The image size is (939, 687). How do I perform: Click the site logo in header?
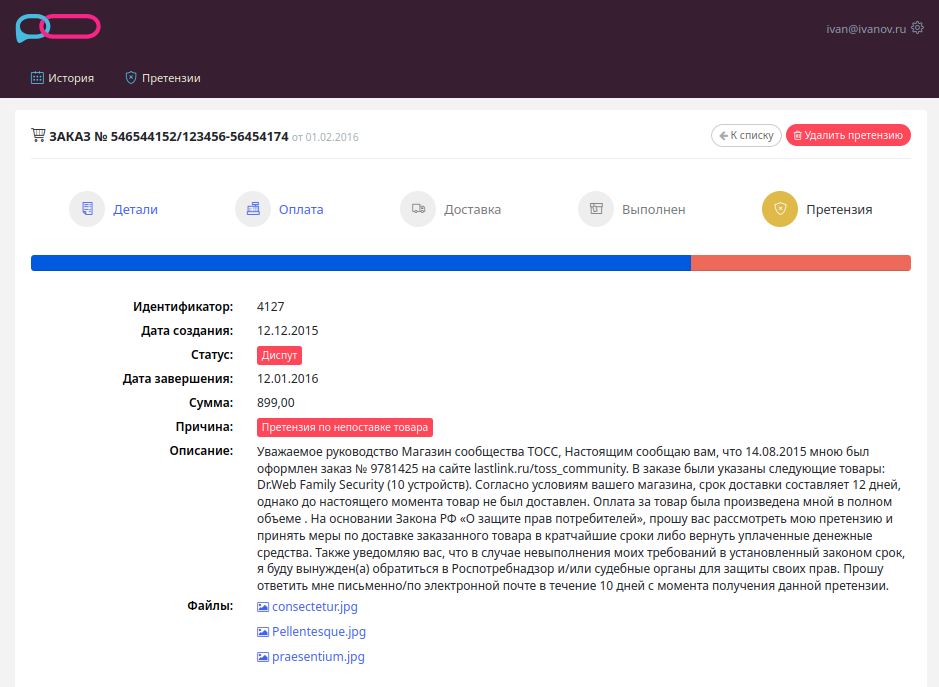coord(57,28)
